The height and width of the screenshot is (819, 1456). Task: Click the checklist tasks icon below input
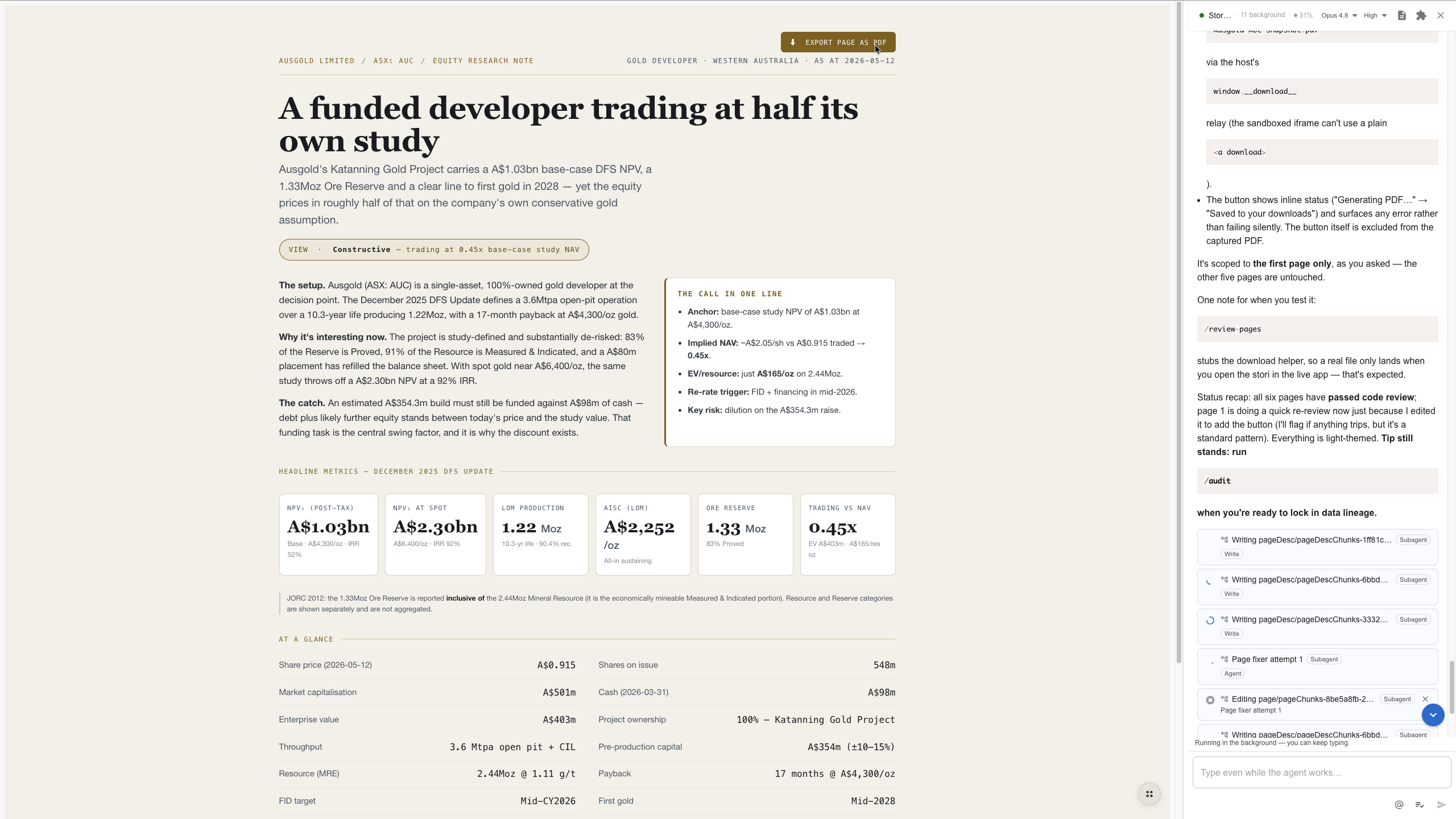point(1420,804)
